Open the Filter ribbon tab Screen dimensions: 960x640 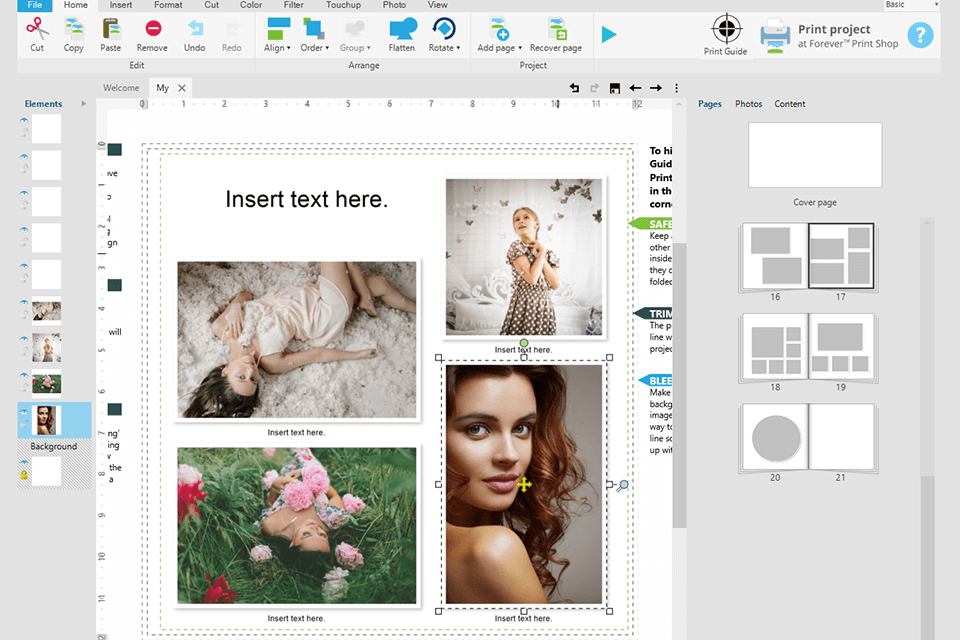pos(294,5)
